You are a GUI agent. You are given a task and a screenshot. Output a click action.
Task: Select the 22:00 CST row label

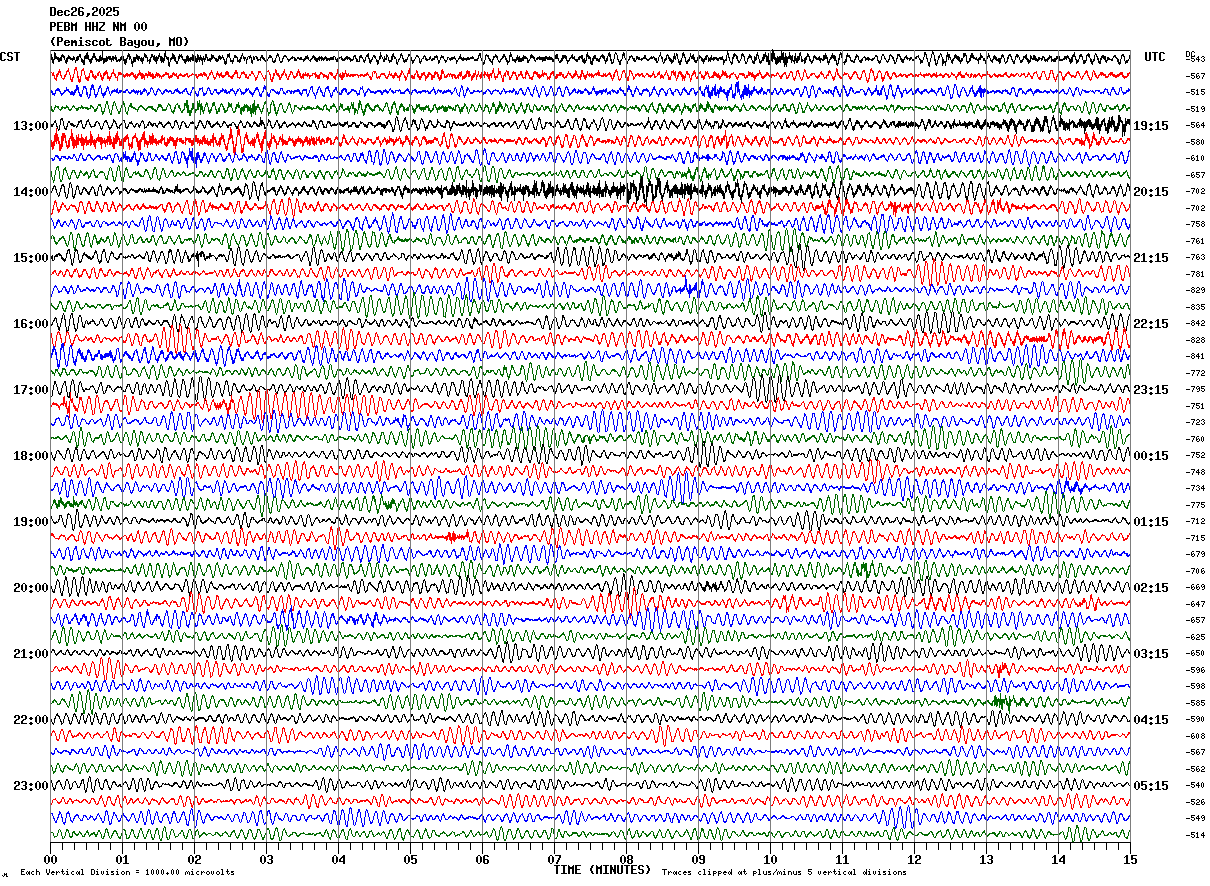tap(30, 720)
